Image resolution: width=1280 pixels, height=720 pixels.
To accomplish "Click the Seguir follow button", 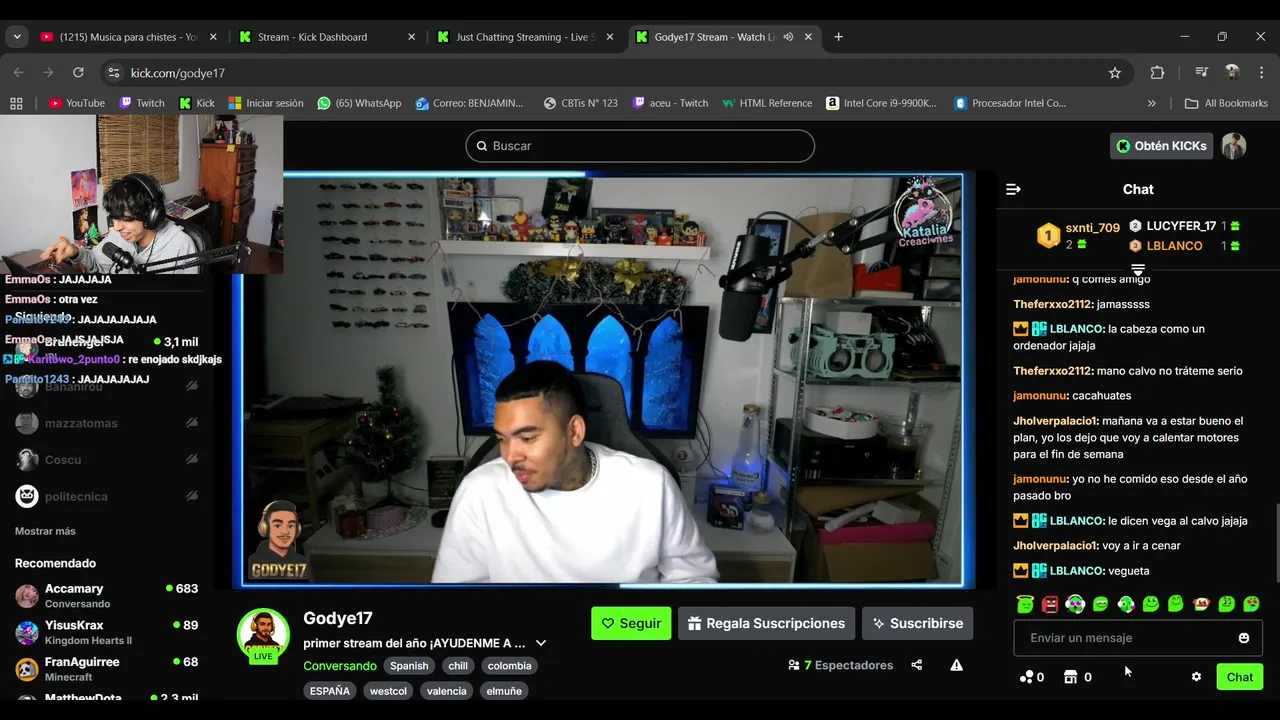I will pos(631,623).
